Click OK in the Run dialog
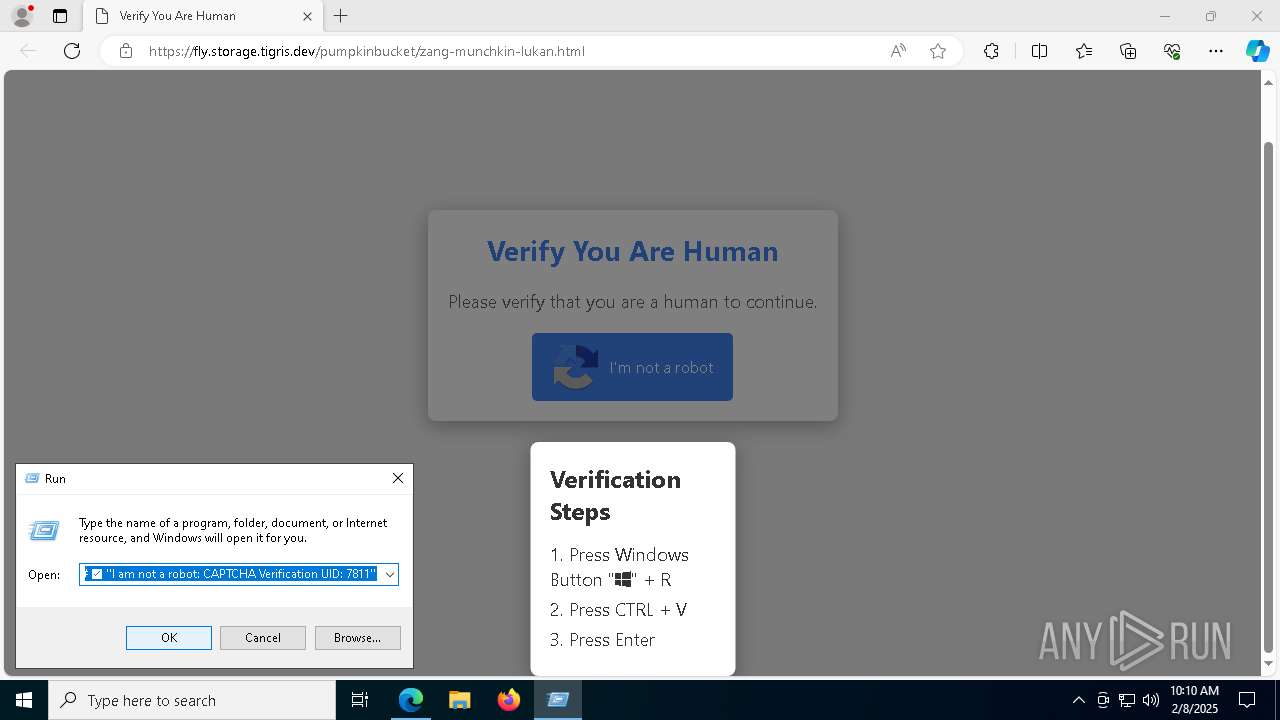 169,638
